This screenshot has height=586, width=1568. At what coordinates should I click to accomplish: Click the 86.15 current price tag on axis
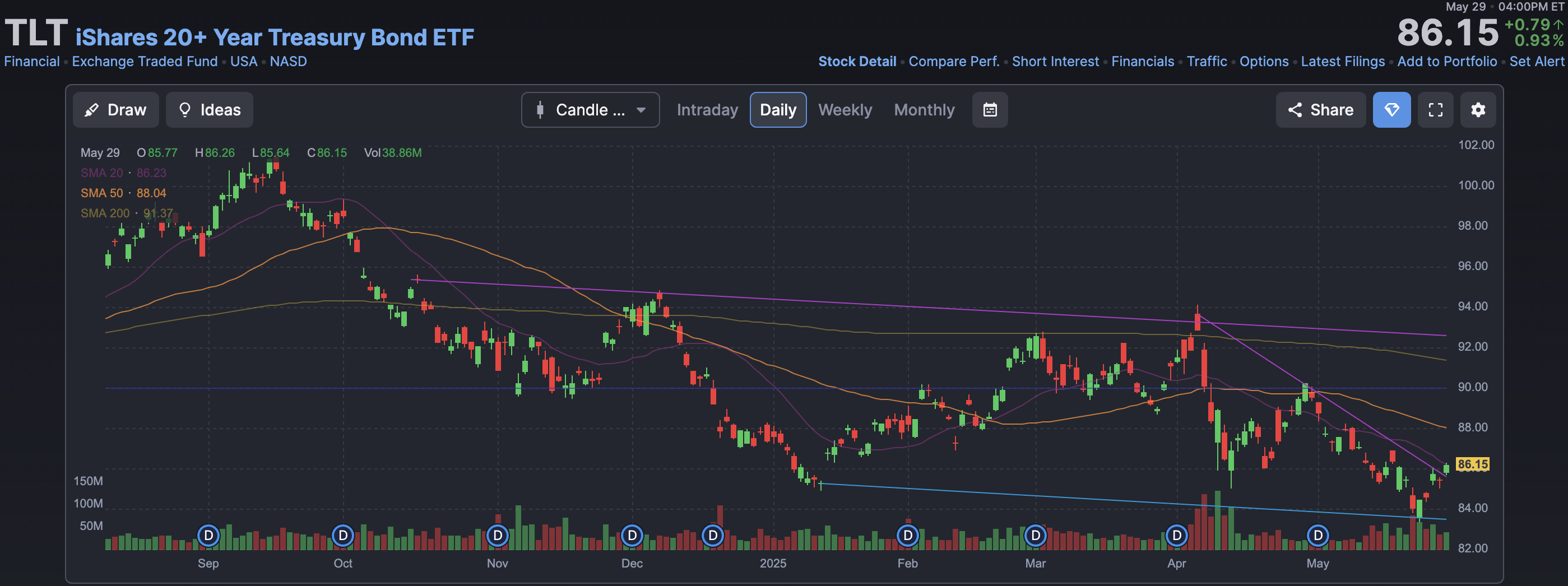1472,464
